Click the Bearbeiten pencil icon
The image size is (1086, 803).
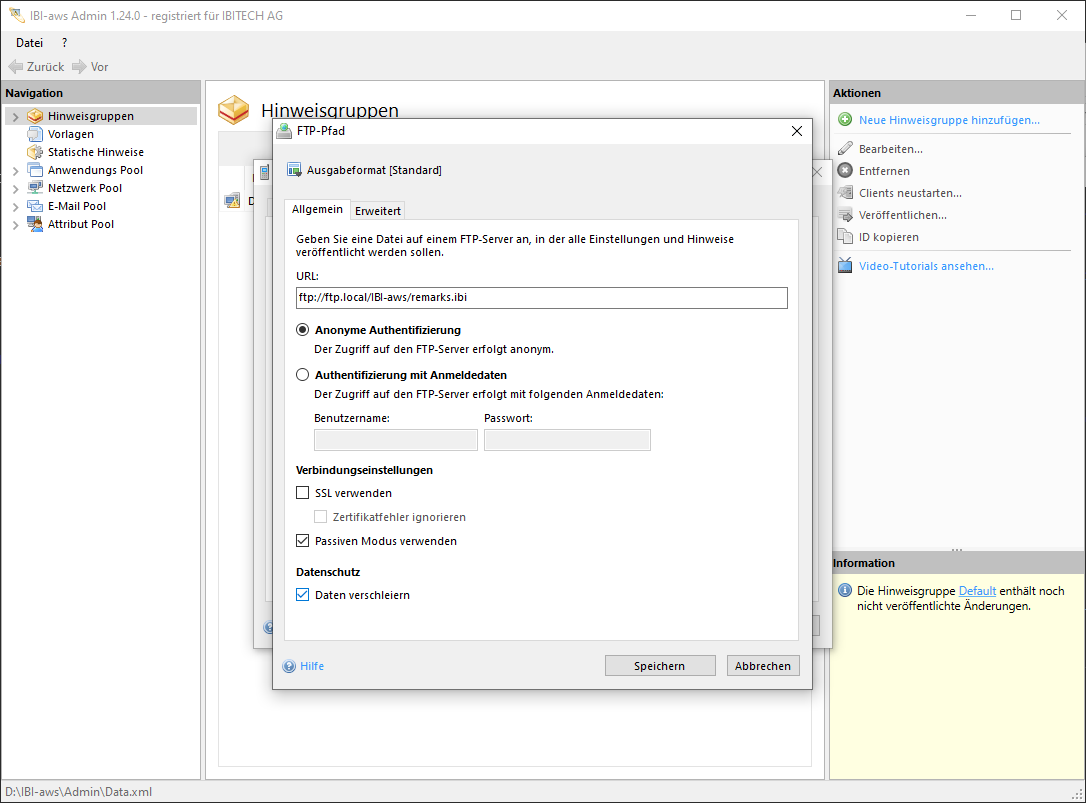845,149
